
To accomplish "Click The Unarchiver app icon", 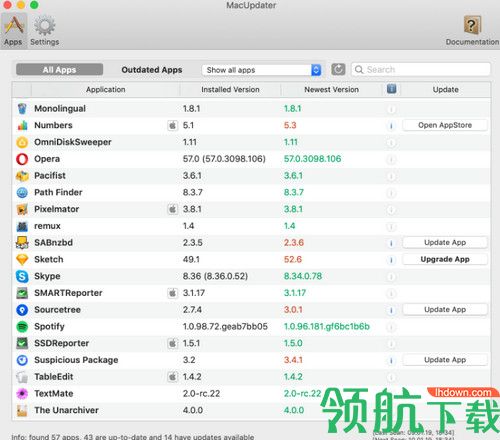I will [x=22, y=410].
